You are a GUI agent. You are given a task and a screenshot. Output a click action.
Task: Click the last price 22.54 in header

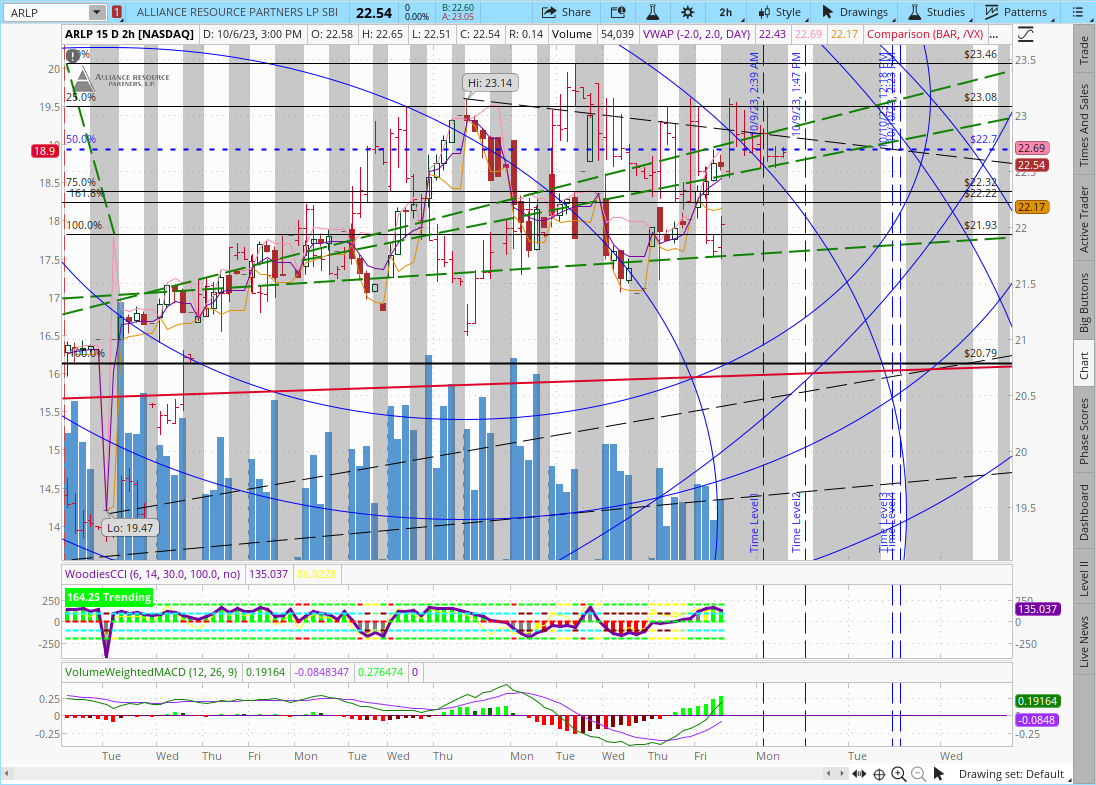(x=374, y=13)
